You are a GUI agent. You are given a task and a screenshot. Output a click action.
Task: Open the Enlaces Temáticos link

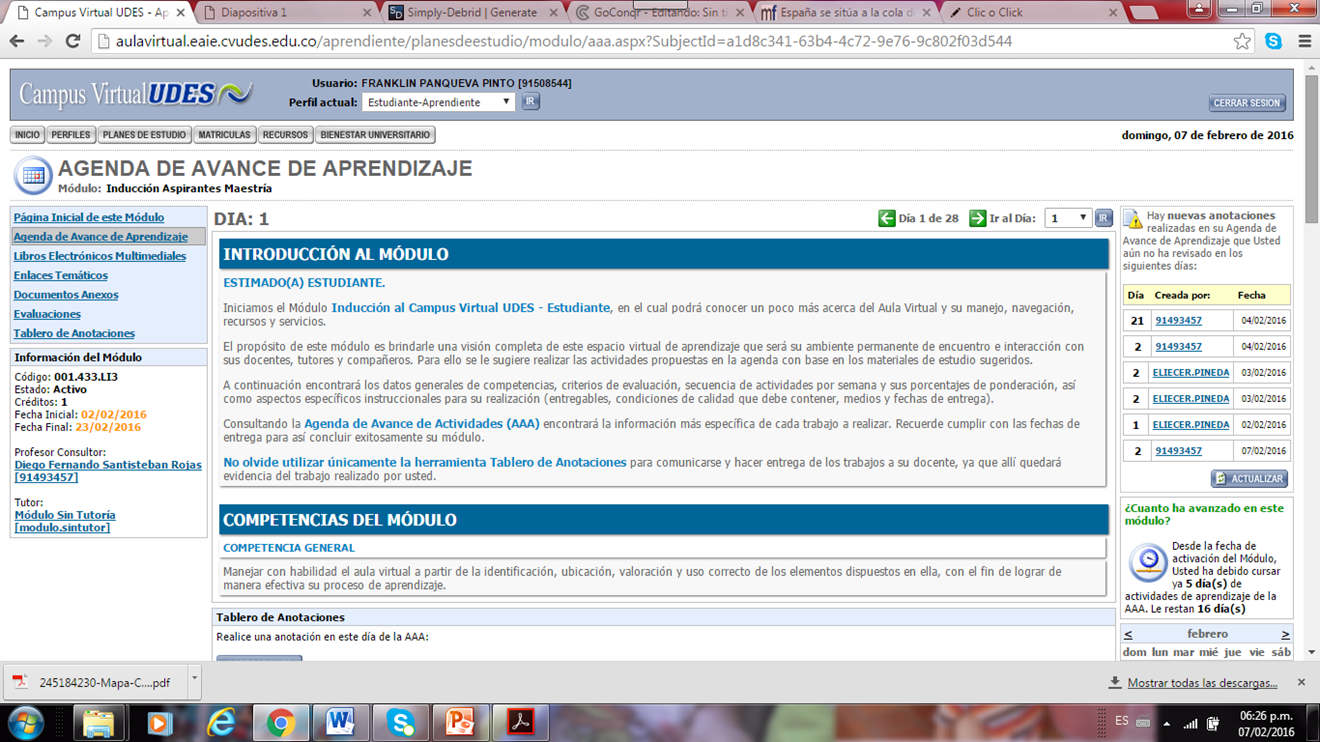(x=61, y=275)
